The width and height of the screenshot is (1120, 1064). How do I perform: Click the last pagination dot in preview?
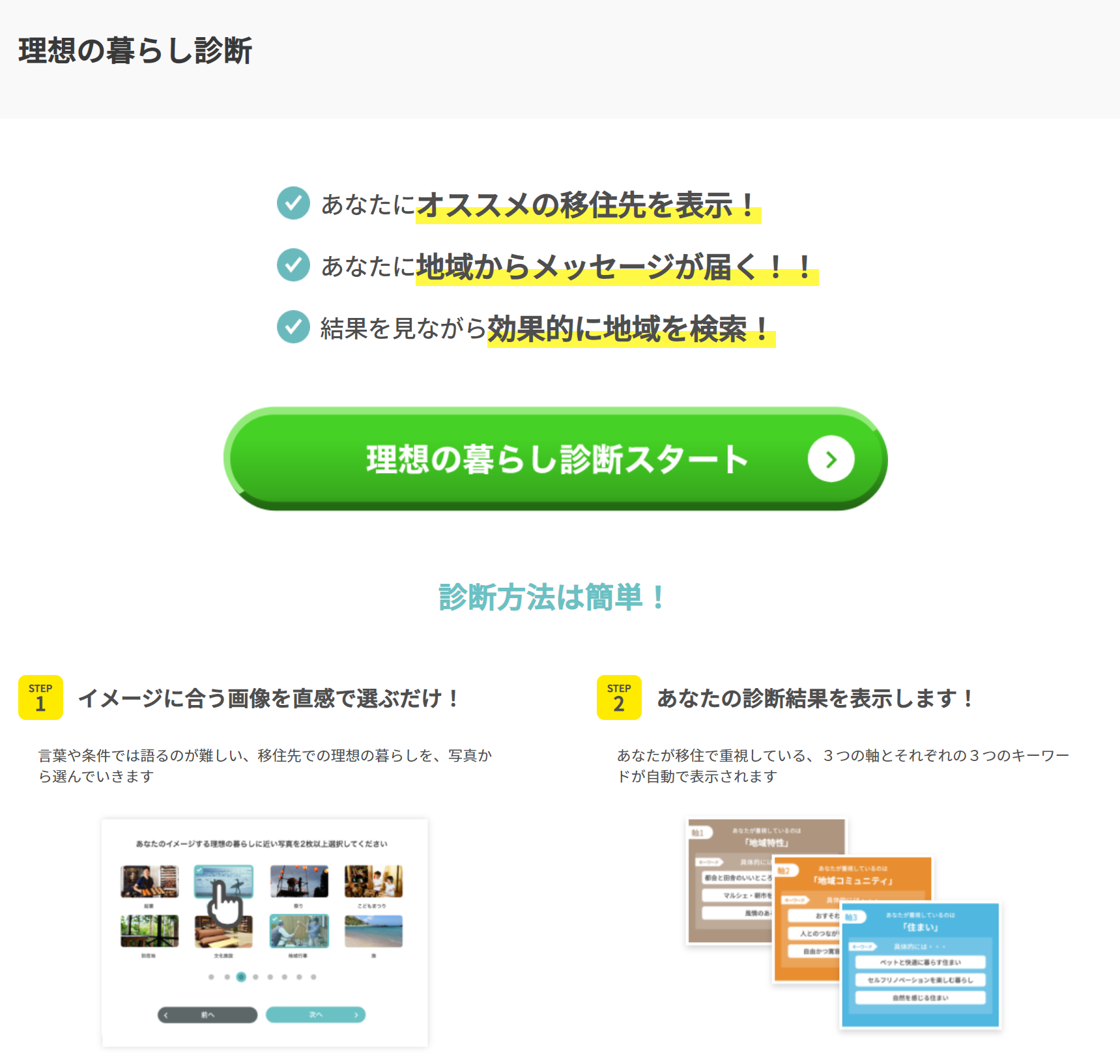click(313, 977)
